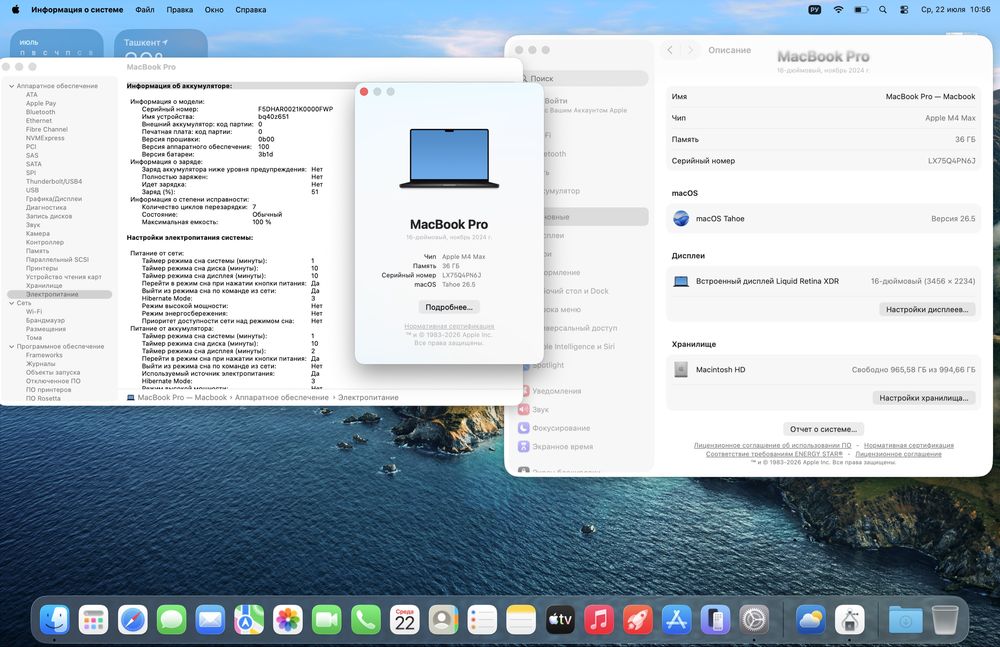The height and width of the screenshot is (647, 1000).
Task: Launch iPhone Mirroring from the Dock
Action: coord(716,620)
